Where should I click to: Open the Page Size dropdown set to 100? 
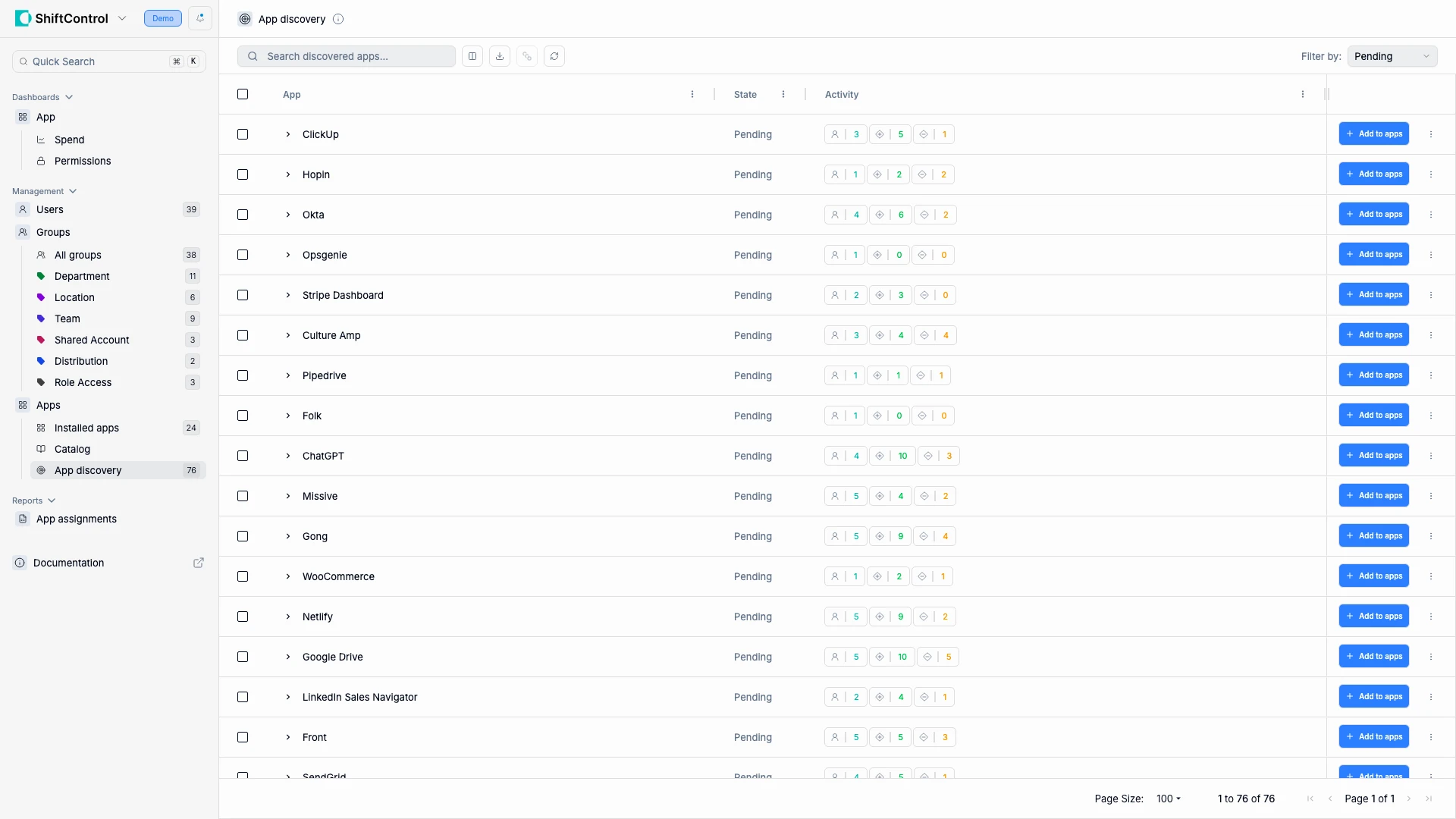pos(1169,799)
